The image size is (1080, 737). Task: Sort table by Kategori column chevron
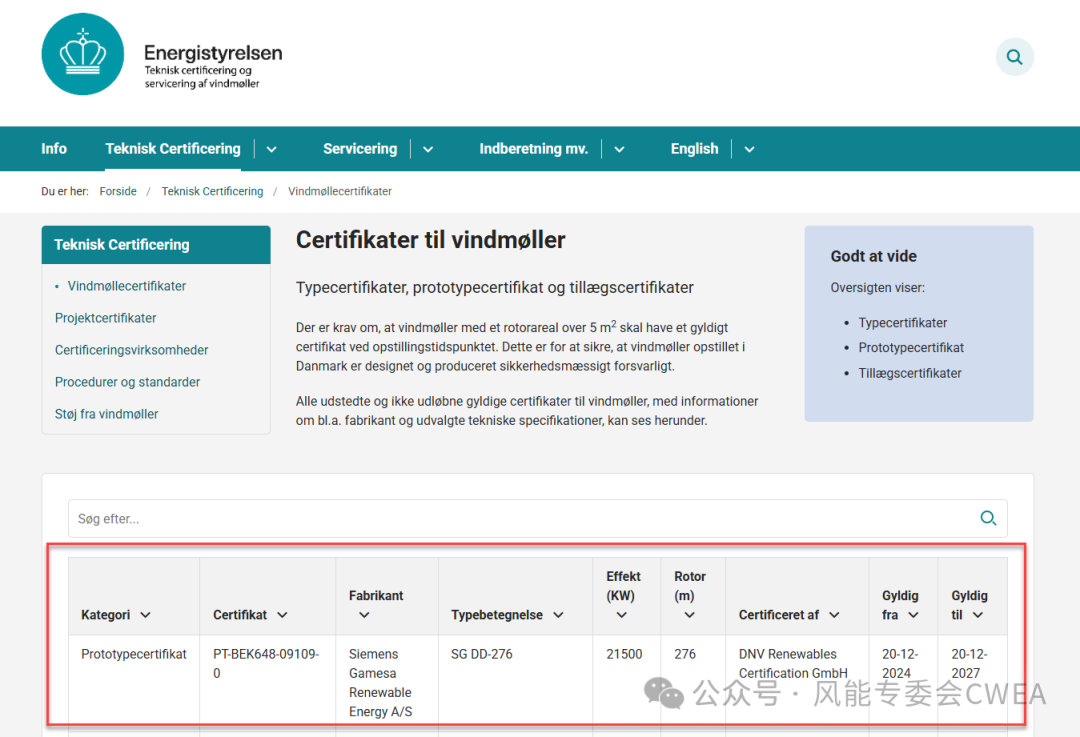145,615
